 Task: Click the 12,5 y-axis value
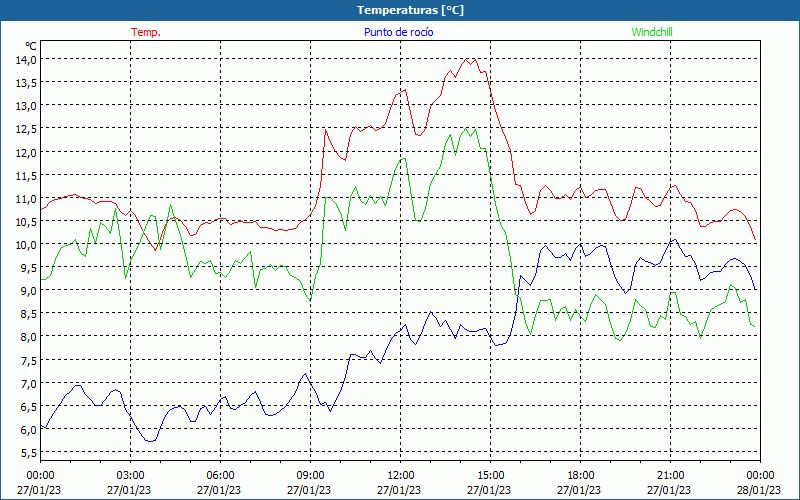tap(26, 129)
